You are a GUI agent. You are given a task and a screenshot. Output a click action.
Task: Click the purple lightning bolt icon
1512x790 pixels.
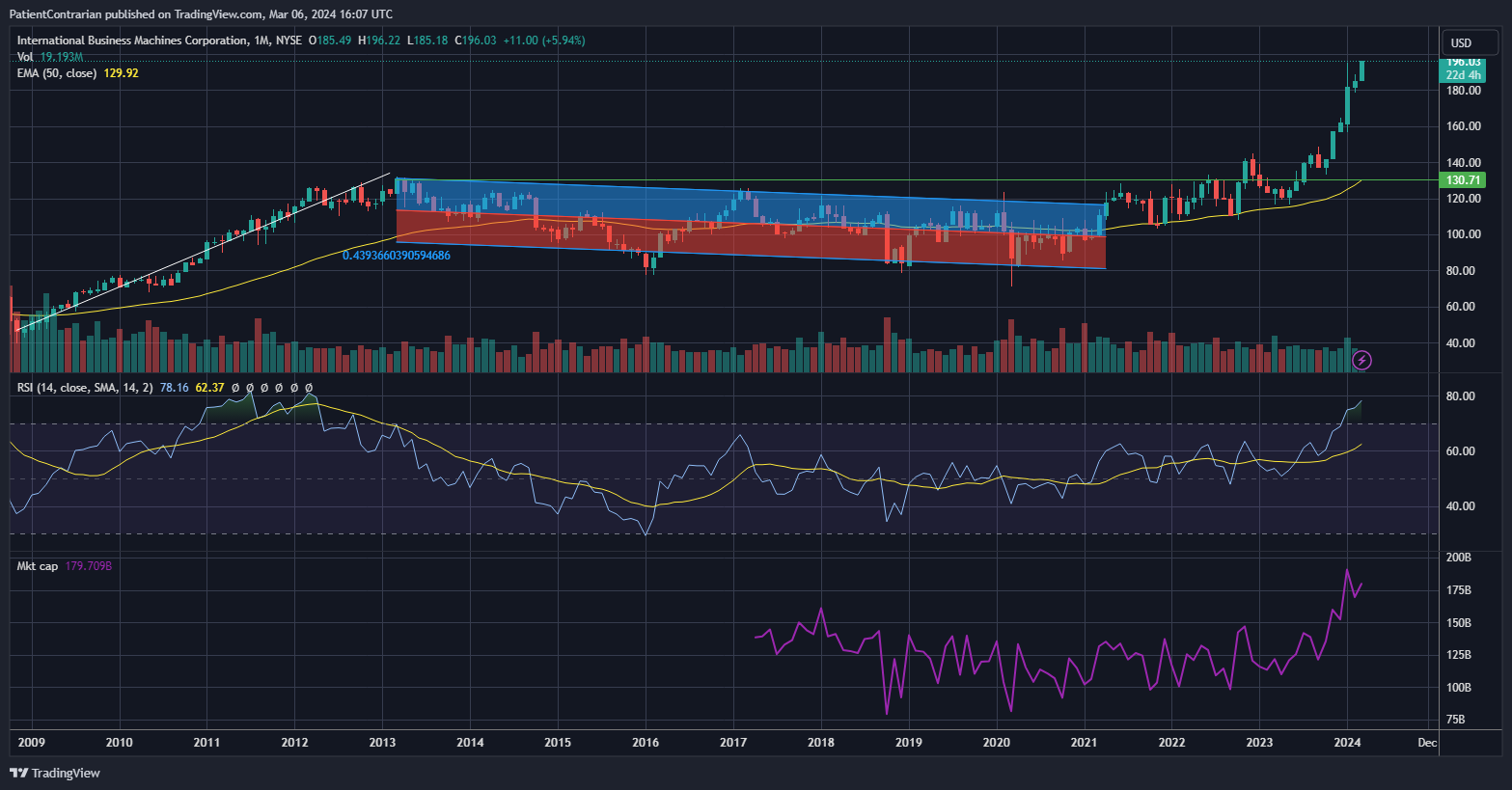1361,361
